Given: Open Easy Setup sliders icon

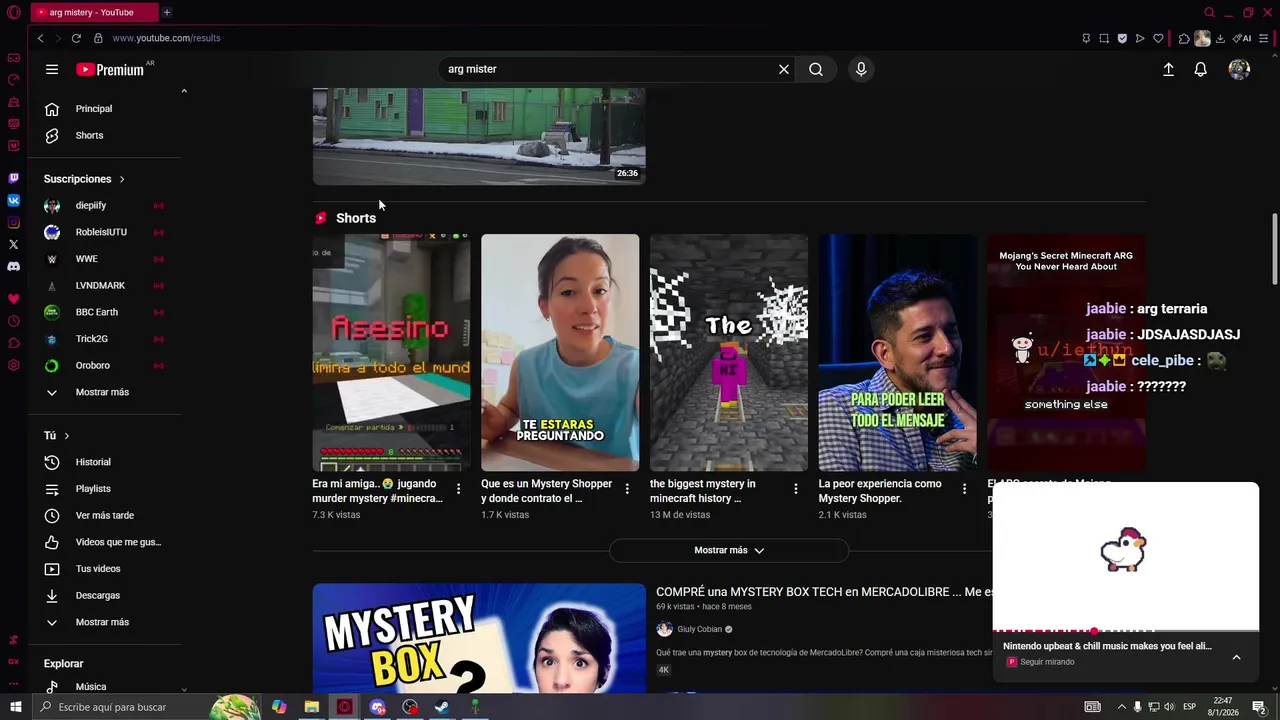Looking at the screenshot, I should (x=1264, y=38).
